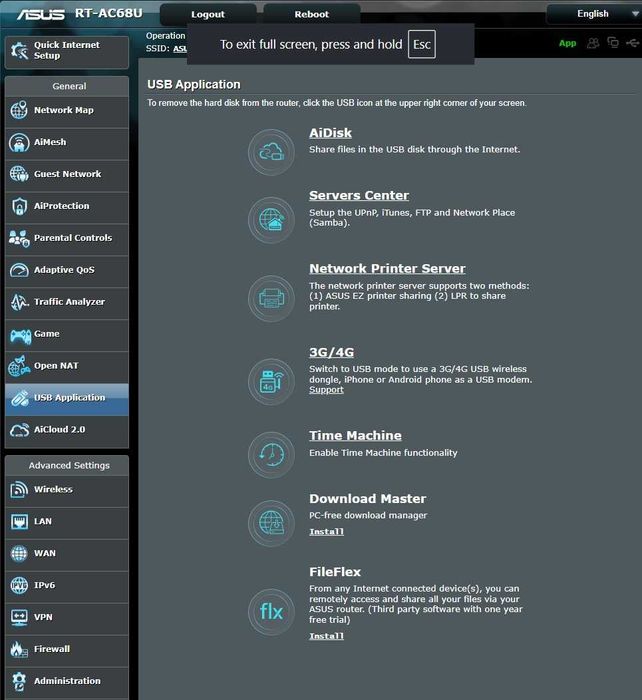Click the 3G/4G USB dongle icon
This screenshot has height=700, width=642.
pyautogui.click(x=271, y=382)
